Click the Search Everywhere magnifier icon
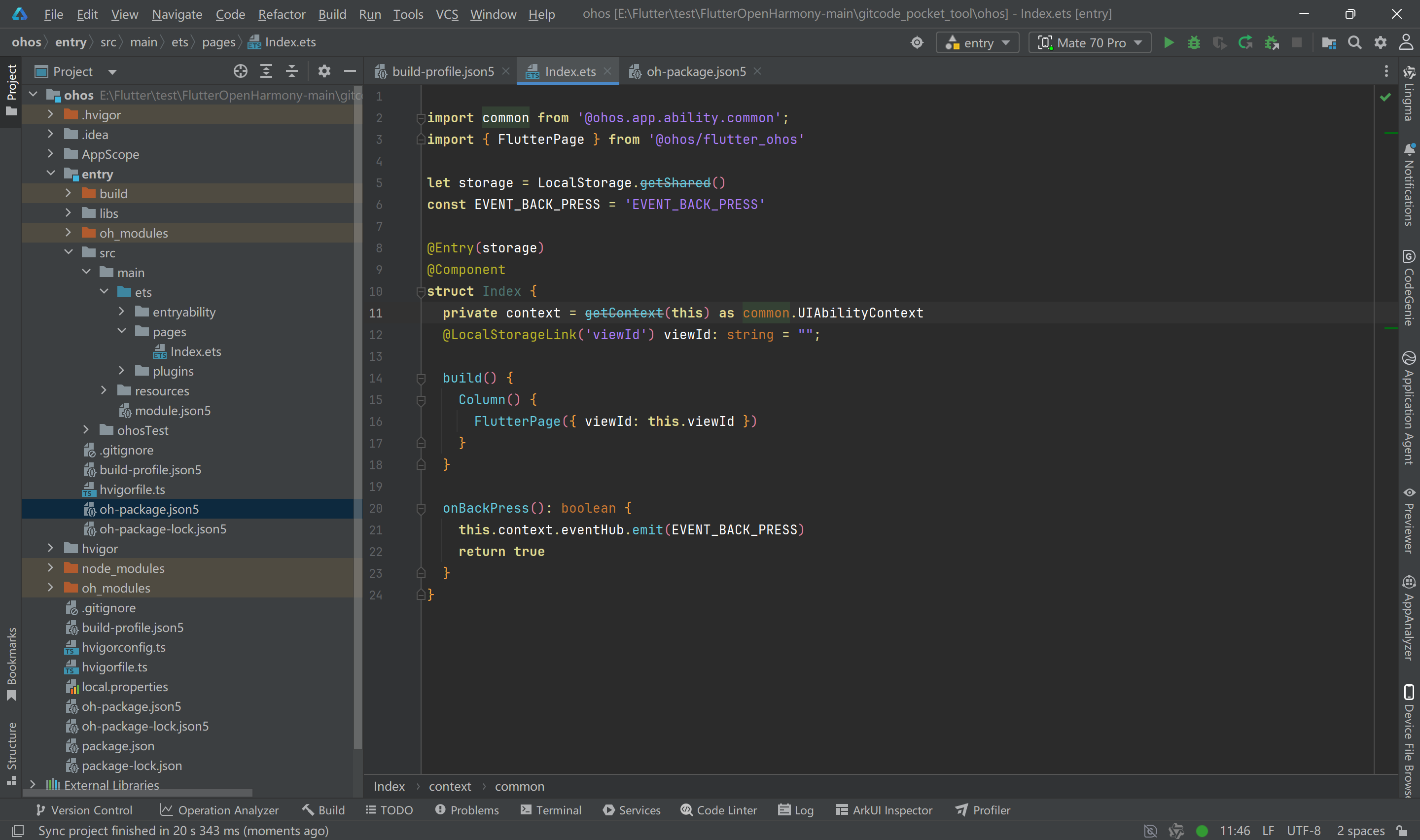The image size is (1420, 840). click(x=1354, y=43)
